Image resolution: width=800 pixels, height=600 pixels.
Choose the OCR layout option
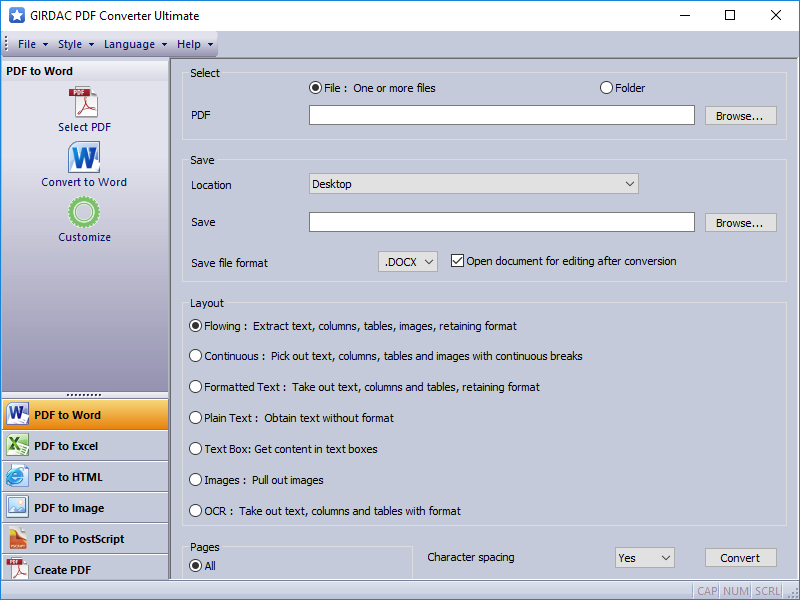(195, 511)
